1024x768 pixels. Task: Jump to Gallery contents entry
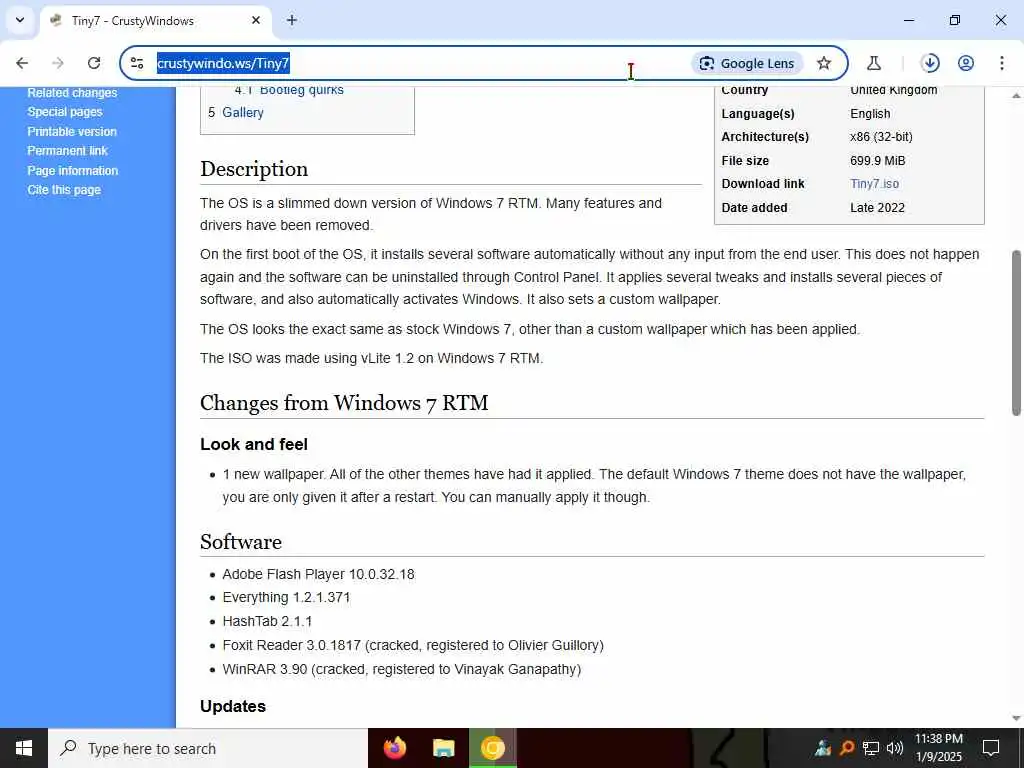point(236,112)
